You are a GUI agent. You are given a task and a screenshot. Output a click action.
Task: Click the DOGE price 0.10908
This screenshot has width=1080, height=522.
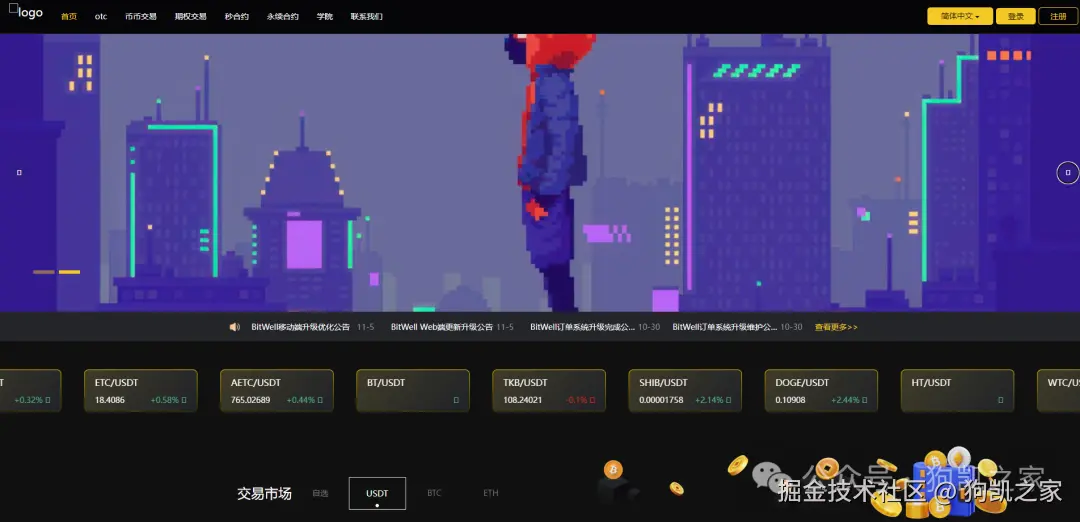790,400
